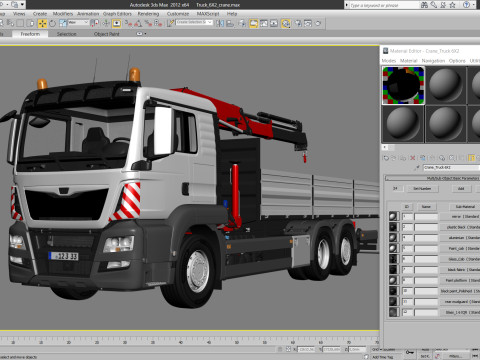The image size is (480, 360).
Task: Click the Render Production teapot icon
Action: pos(318,23)
